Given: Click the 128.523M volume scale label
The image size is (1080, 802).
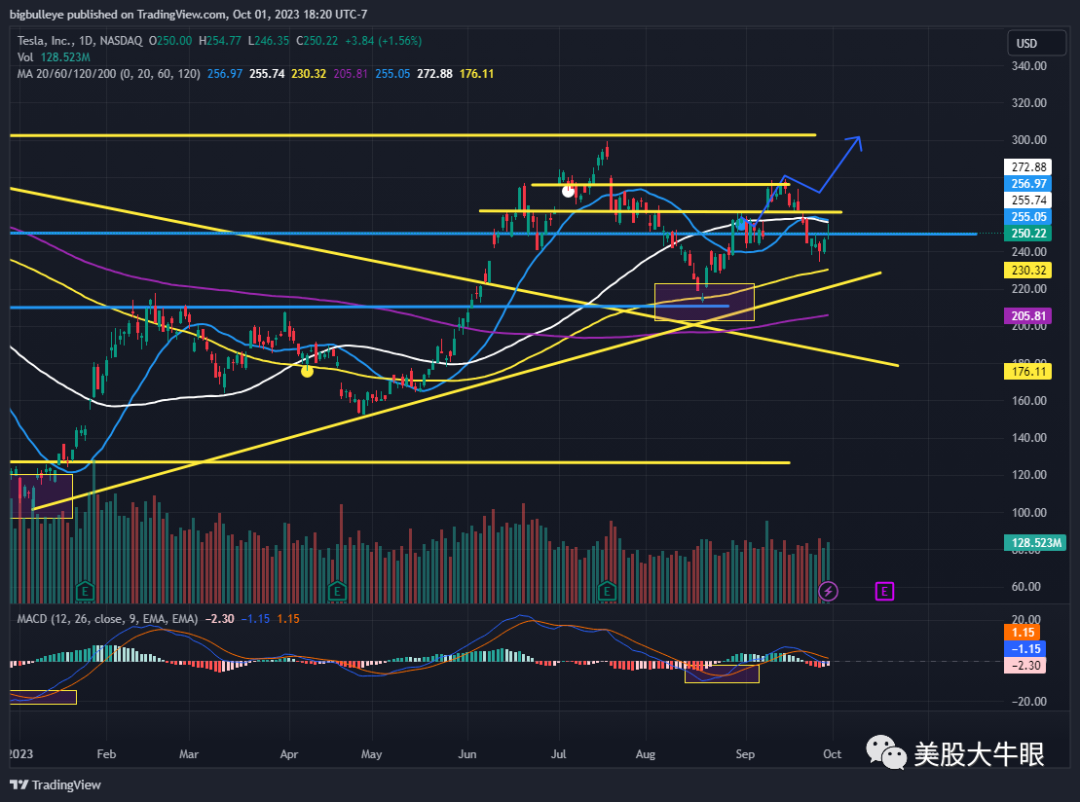Looking at the screenshot, I should [1036, 542].
